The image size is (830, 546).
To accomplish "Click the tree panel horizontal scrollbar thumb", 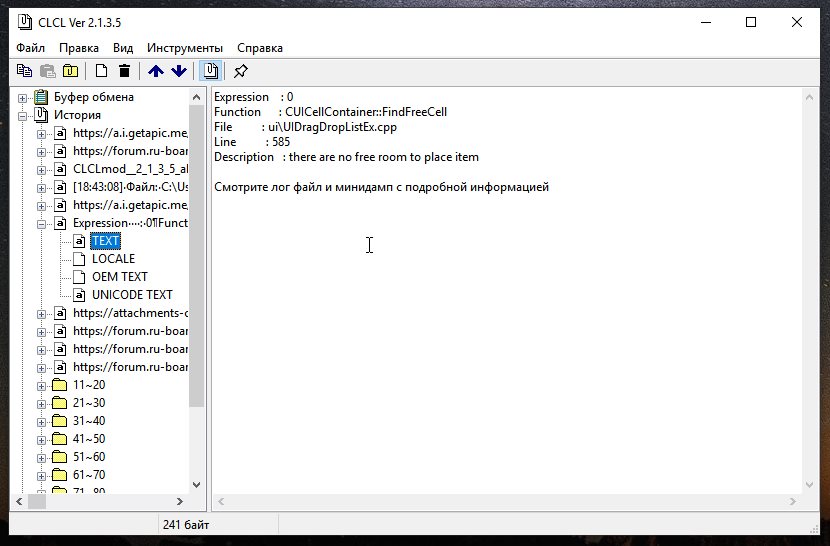I will click(37, 502).
